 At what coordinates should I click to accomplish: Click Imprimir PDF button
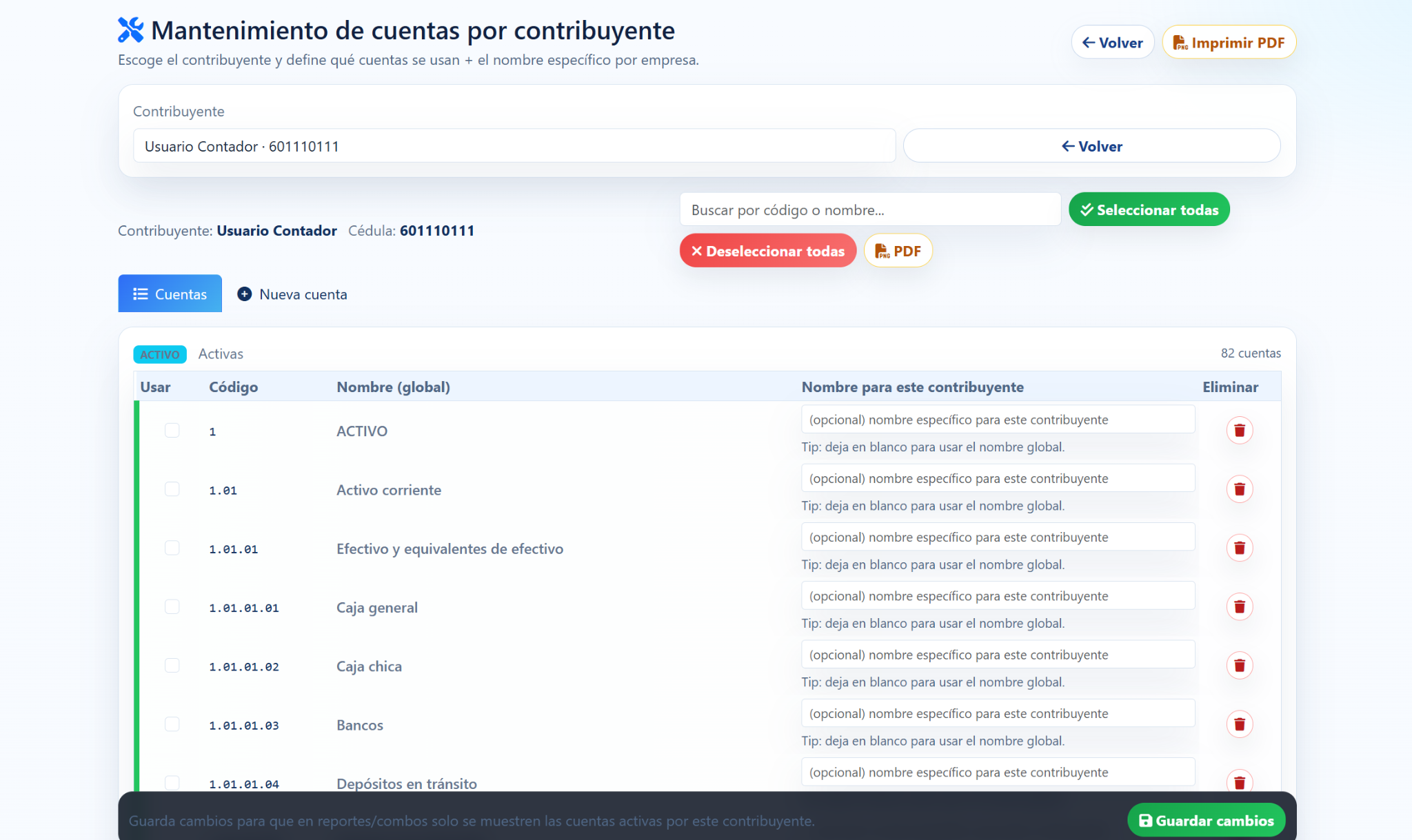(x=1229, y=43)
